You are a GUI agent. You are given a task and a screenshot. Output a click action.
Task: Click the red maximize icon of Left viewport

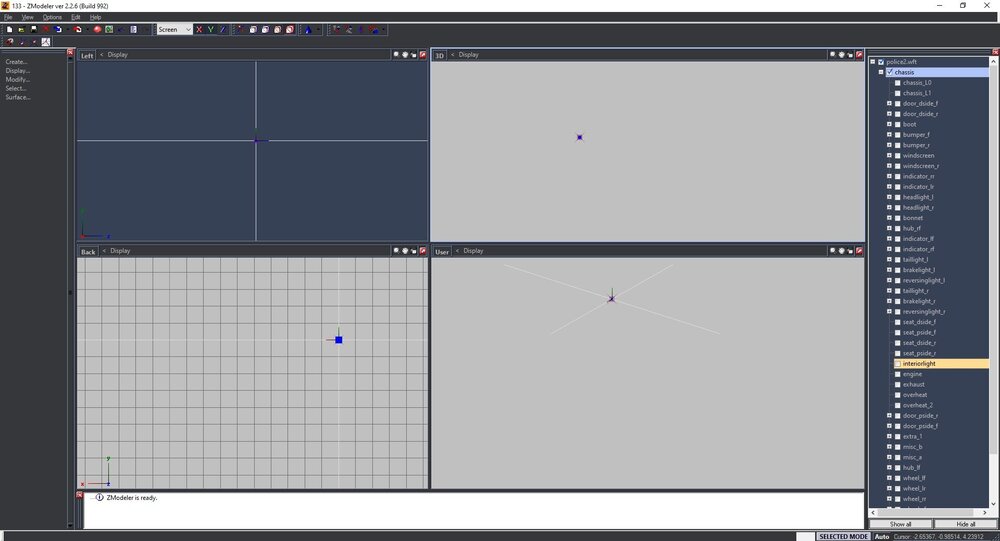422,55
